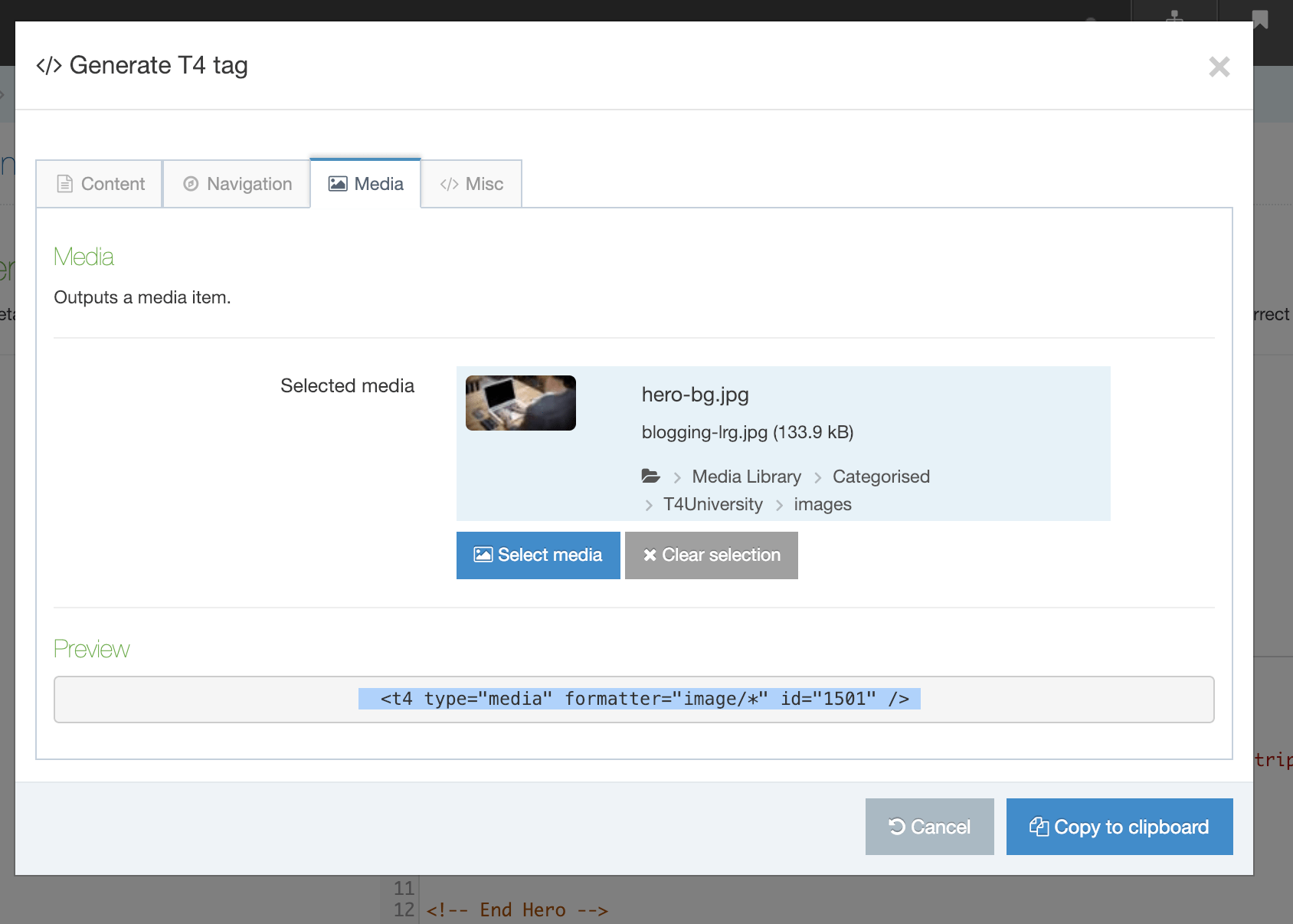Click the bookmark icon in top bar
The image size is (1293, 924).
tap(1260, 18)
